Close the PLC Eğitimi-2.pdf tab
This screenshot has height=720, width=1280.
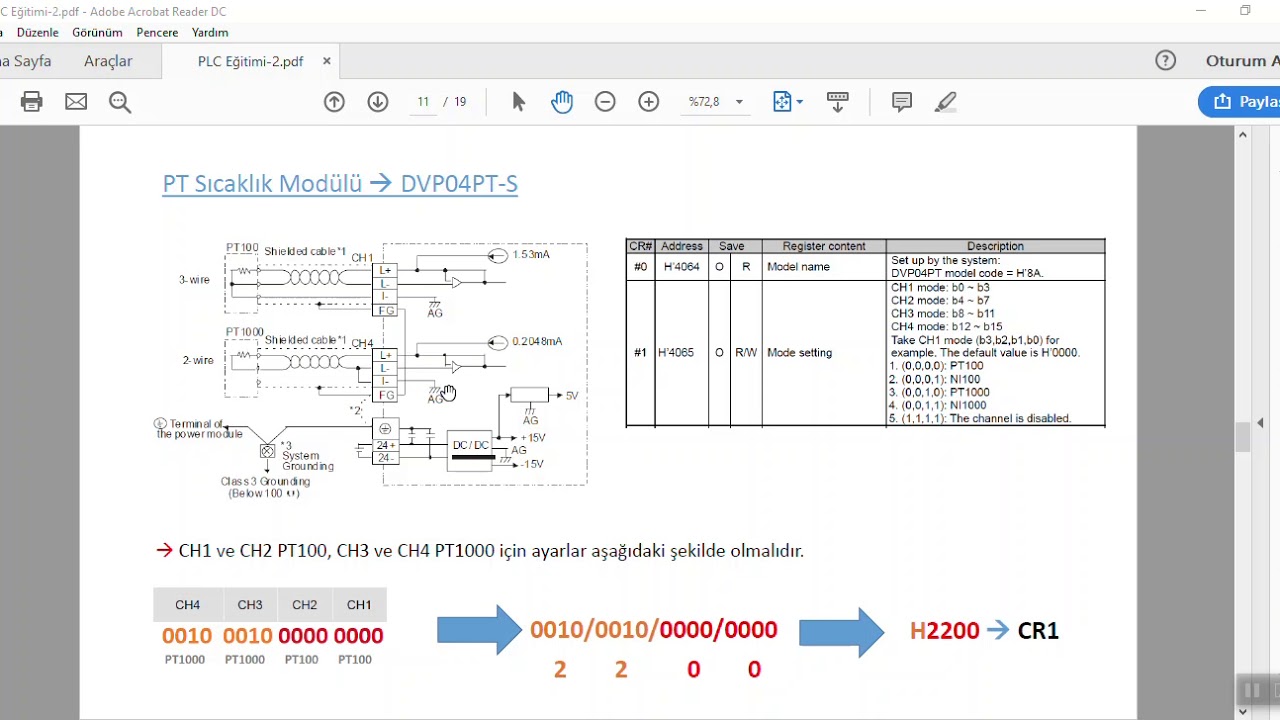click(326, 61)
